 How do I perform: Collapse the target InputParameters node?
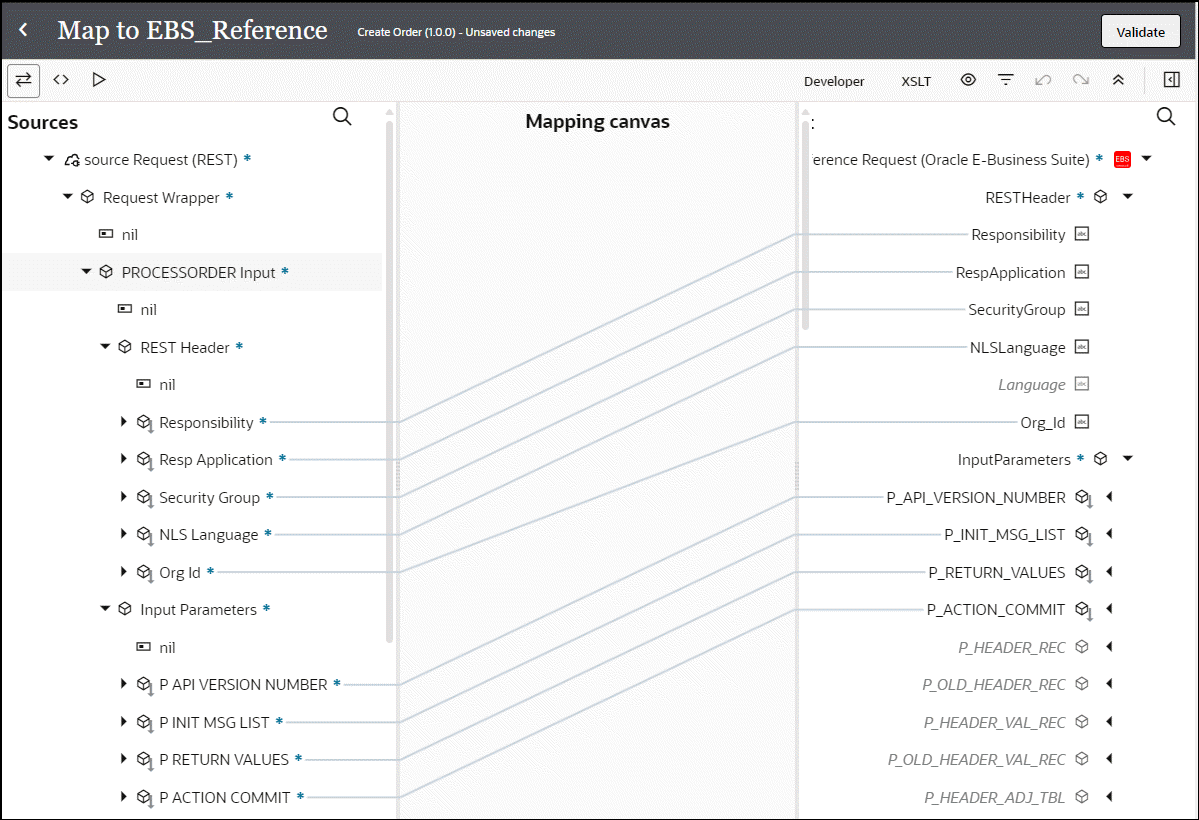coord(1128,459)
